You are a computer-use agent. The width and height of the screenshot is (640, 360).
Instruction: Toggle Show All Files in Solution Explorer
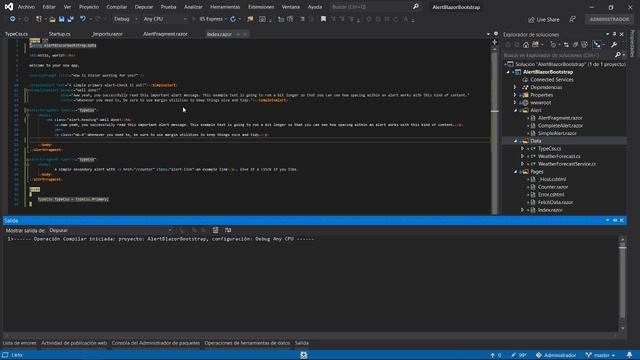tap(584, 44)
